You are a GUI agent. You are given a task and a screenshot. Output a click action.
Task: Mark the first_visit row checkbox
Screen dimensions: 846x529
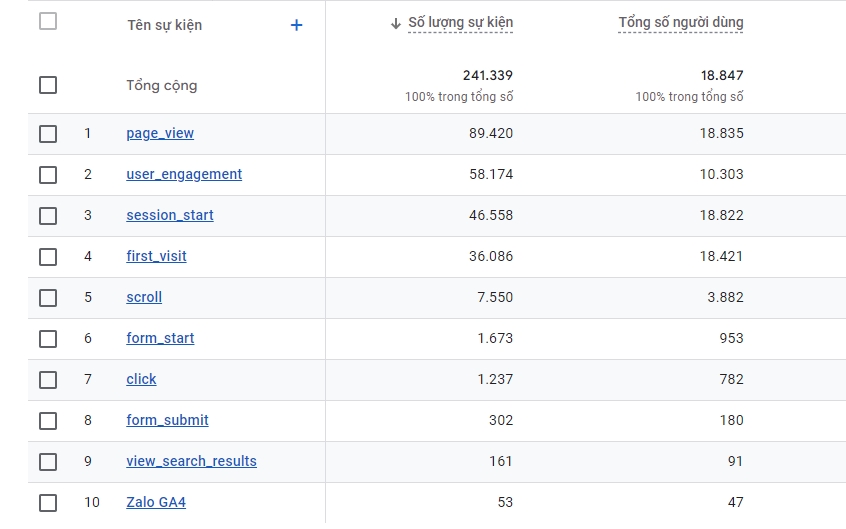click(x=48, y=257)
